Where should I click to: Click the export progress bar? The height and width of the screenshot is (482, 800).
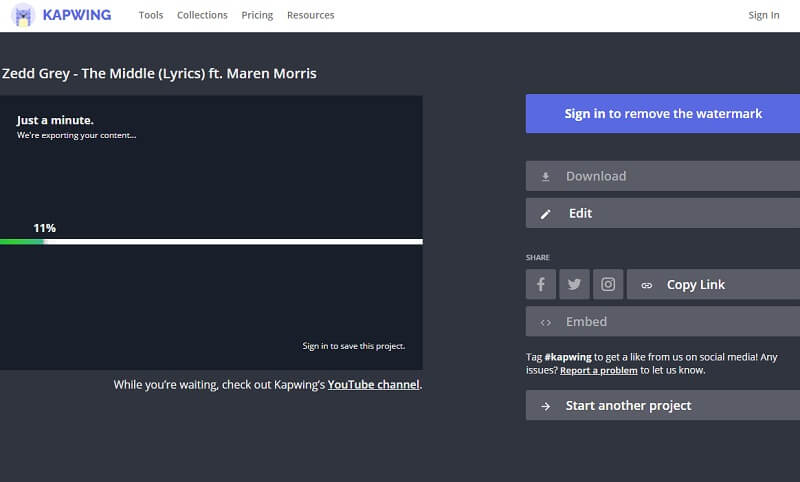[211, 241]
